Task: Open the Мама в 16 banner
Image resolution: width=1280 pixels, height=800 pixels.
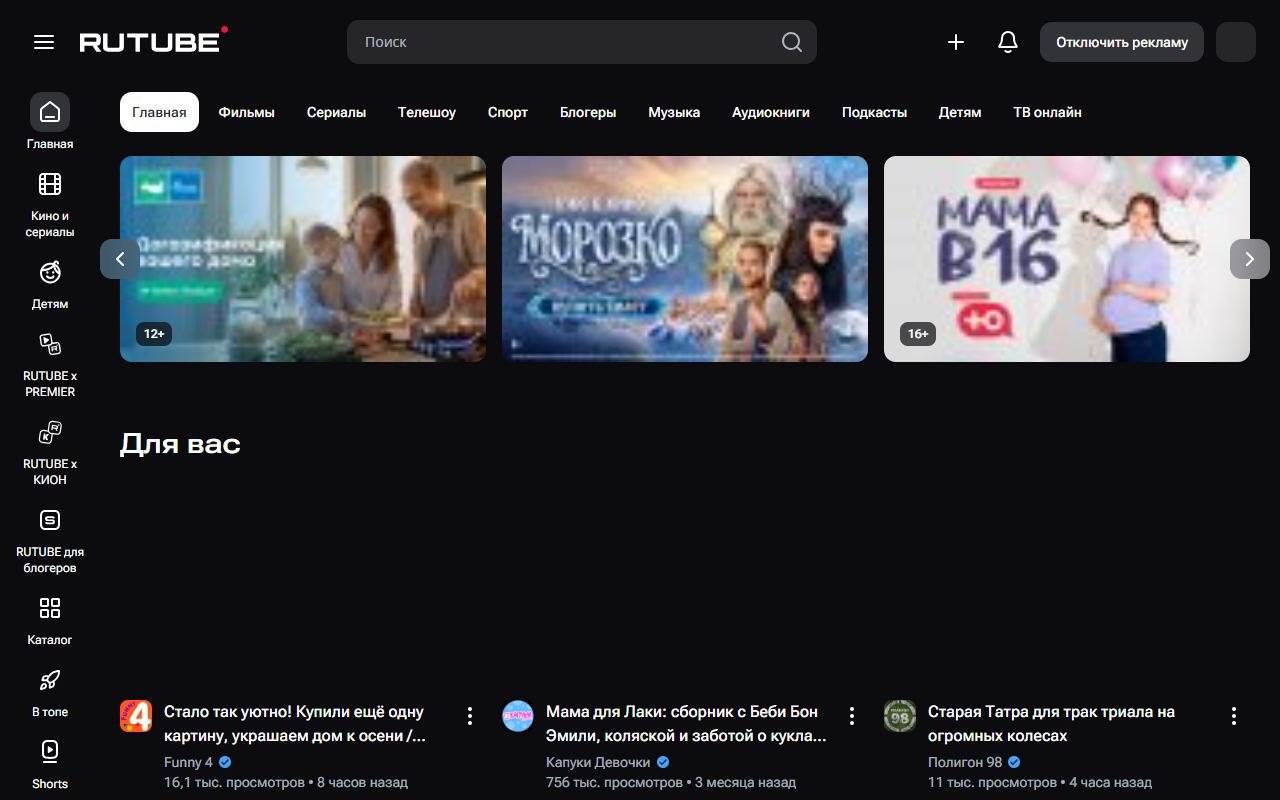Action: pyautogui.click(x=1067, y=259)
